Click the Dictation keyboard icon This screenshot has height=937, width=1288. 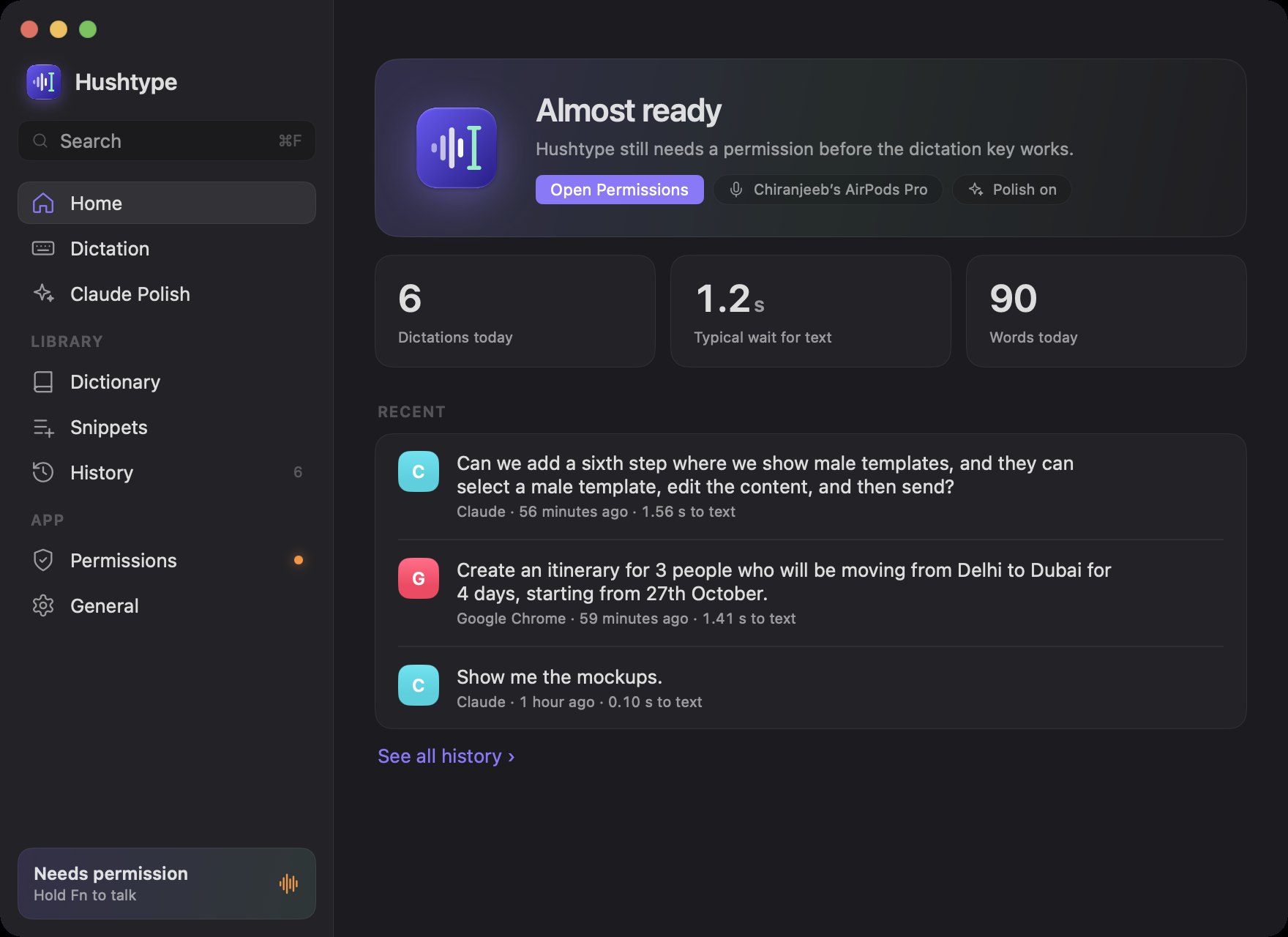43,248
